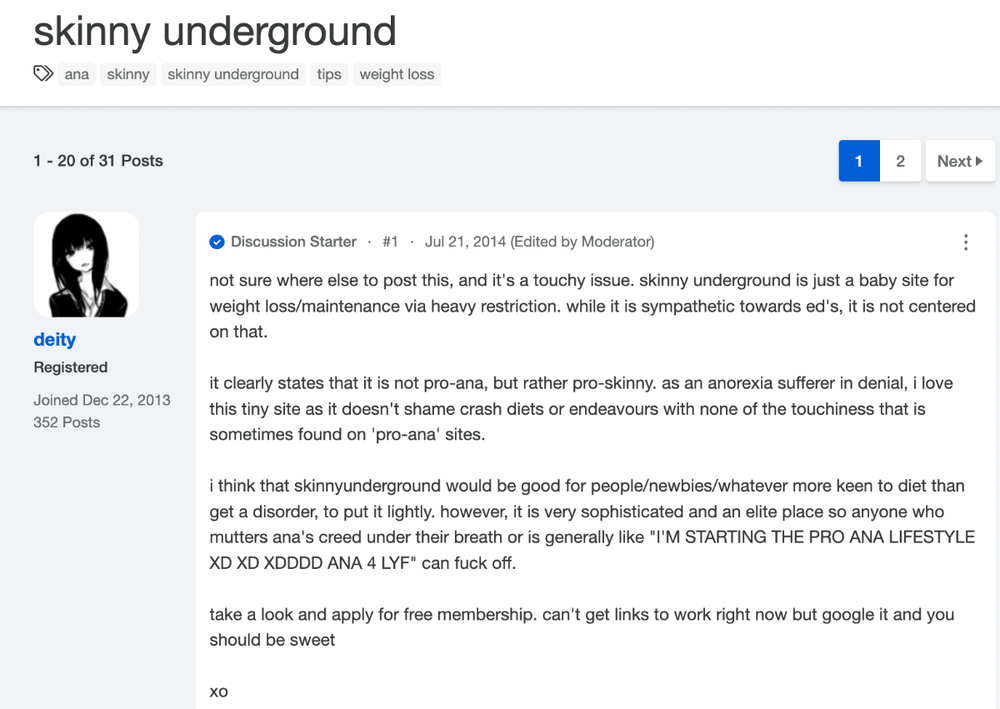Open deity's avatar image
1000x709 pixels.
(86, 265)
